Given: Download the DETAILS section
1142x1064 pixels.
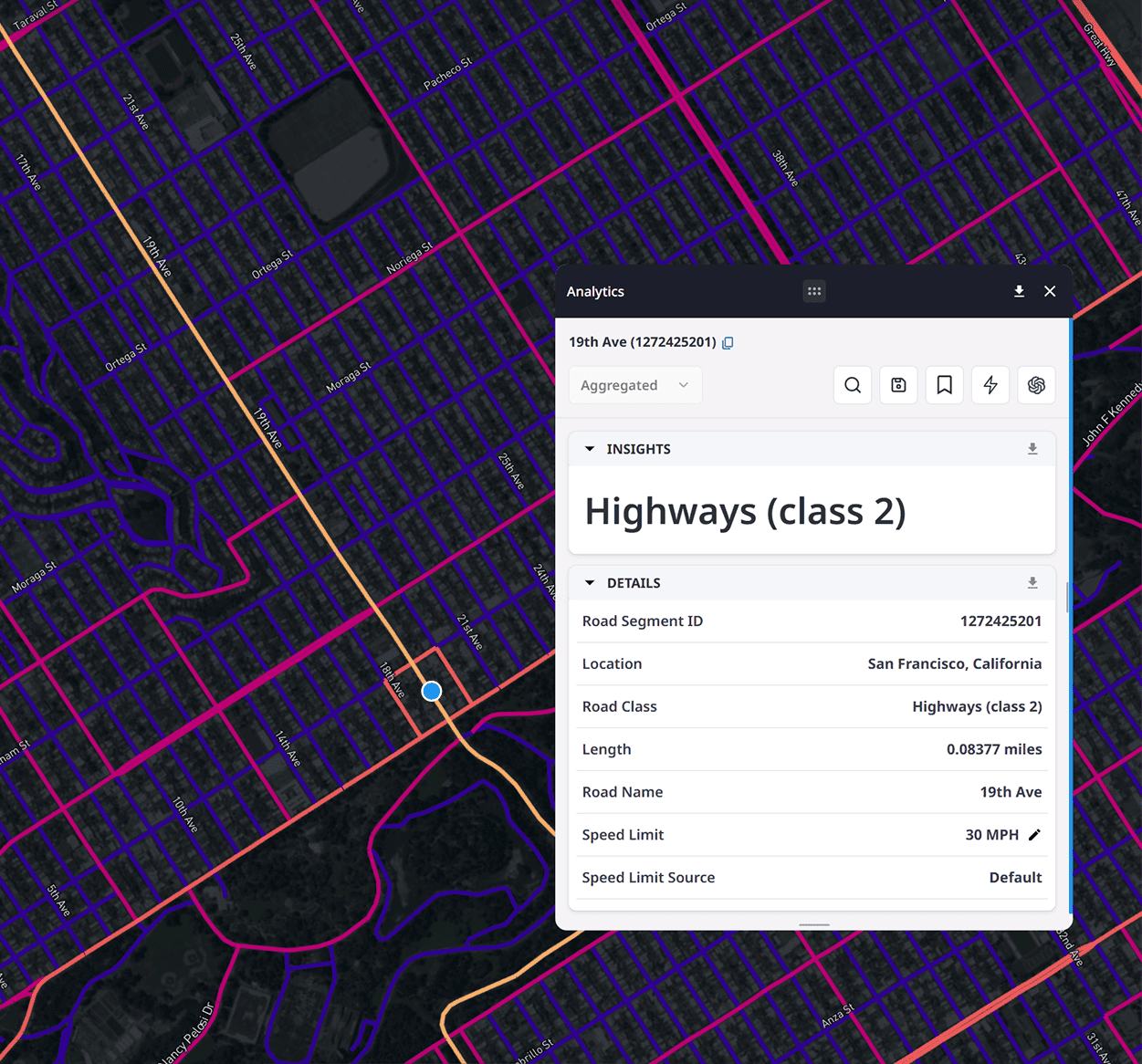Looking at the screenshot, I should (x=1032, y=583).
